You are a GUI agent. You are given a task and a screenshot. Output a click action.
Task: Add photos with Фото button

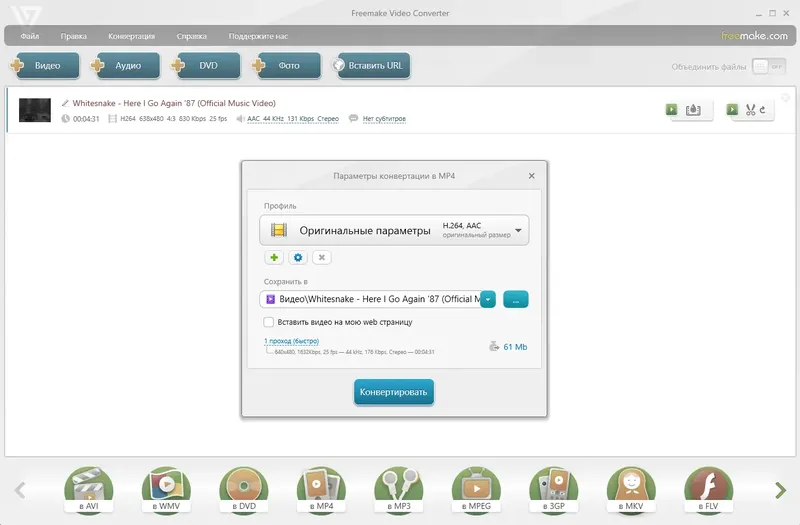(287, 65)
